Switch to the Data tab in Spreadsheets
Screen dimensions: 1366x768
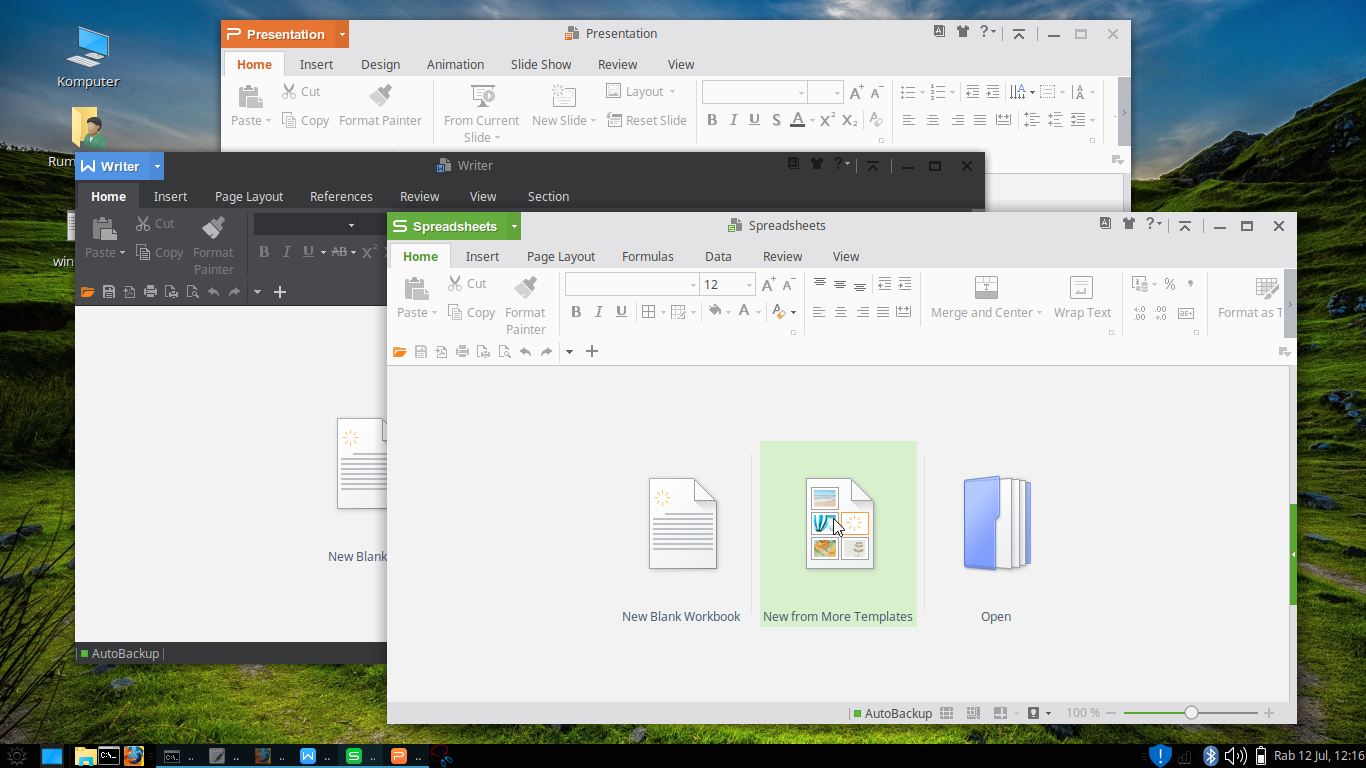(718, 257)
